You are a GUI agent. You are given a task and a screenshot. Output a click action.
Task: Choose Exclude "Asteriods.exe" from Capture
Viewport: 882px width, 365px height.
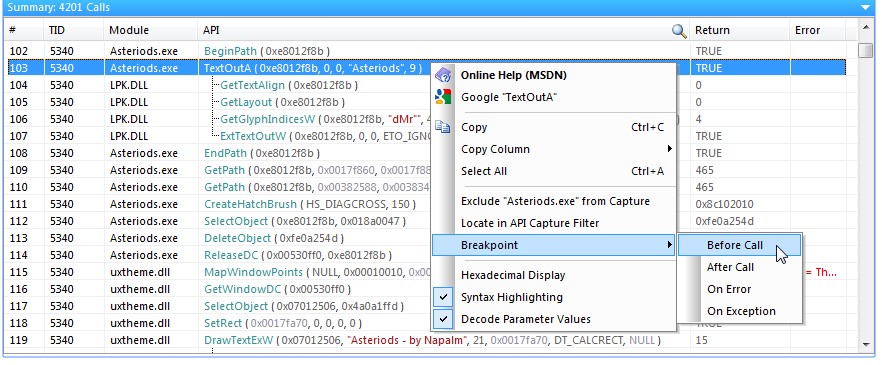[553, 201]
